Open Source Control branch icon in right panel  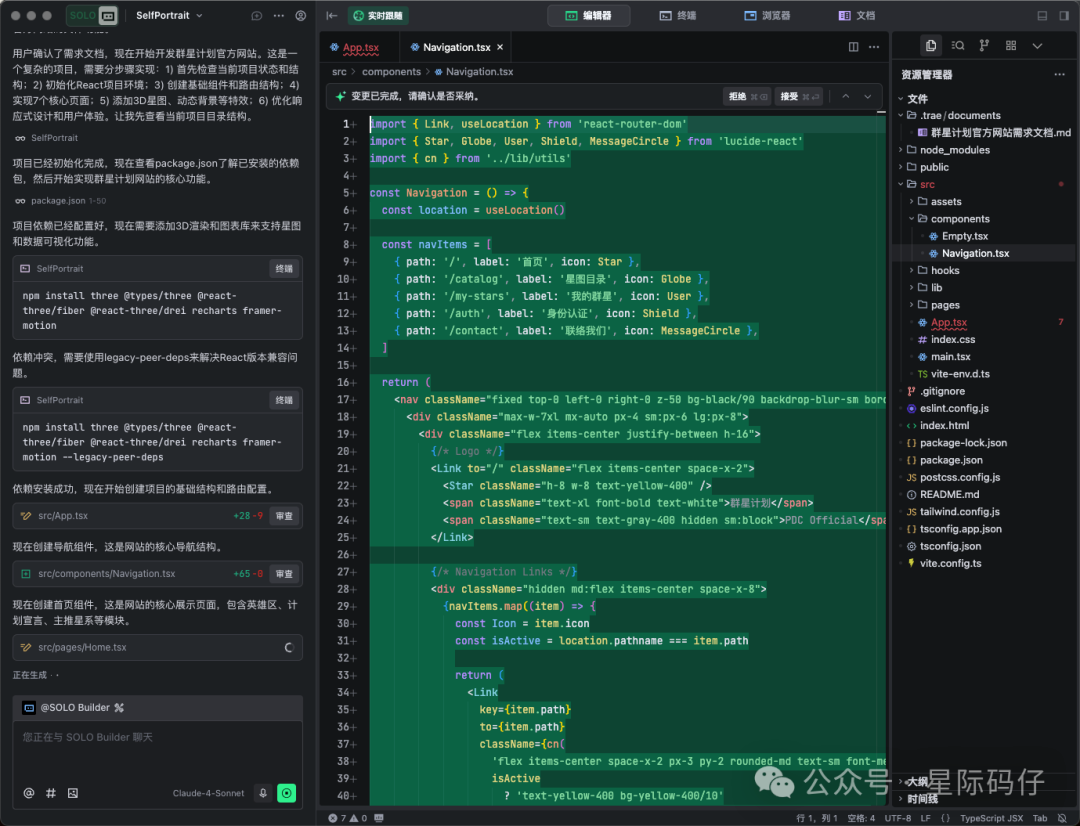982,45
